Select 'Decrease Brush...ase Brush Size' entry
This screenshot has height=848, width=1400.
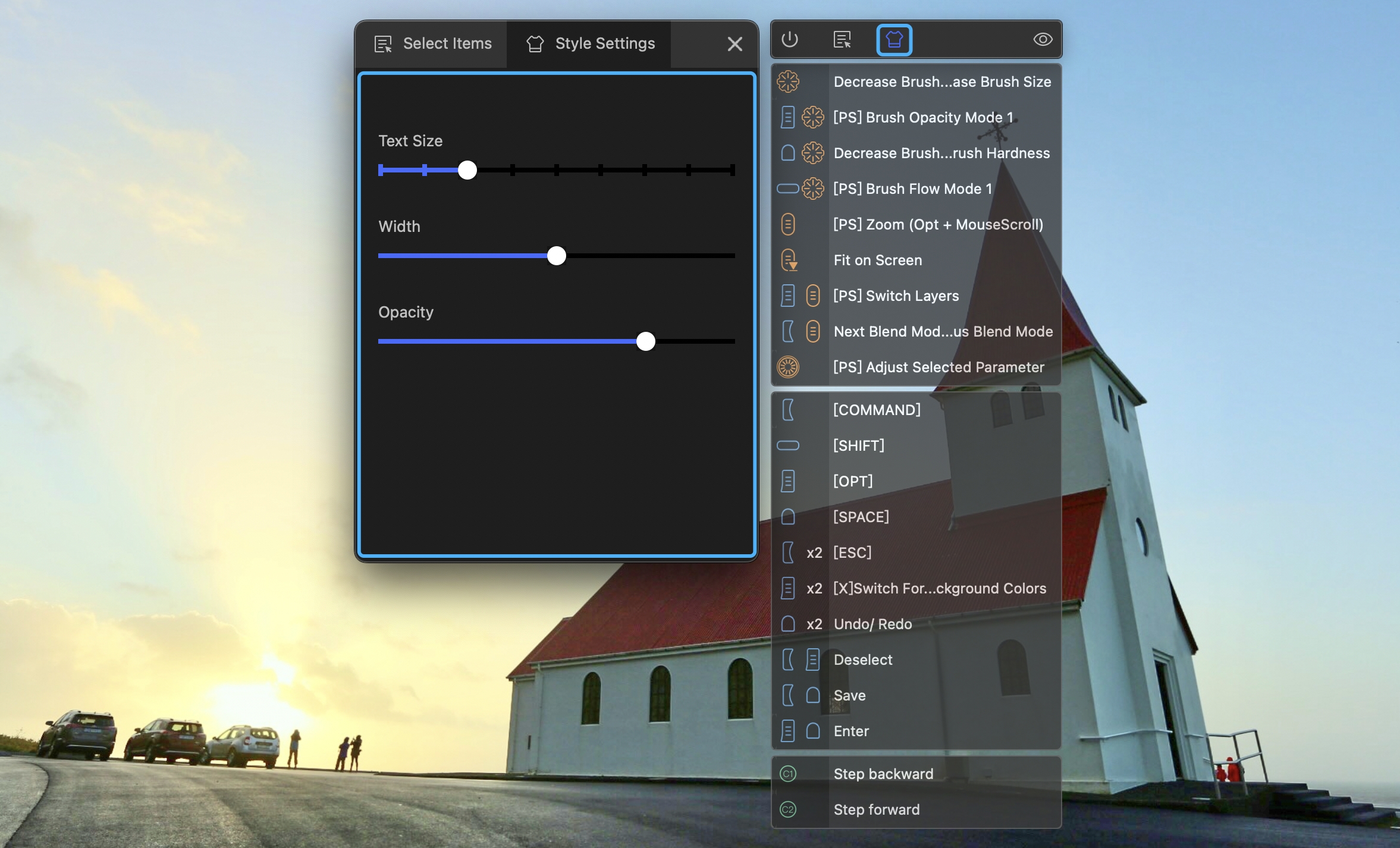(x=916, y=81)
